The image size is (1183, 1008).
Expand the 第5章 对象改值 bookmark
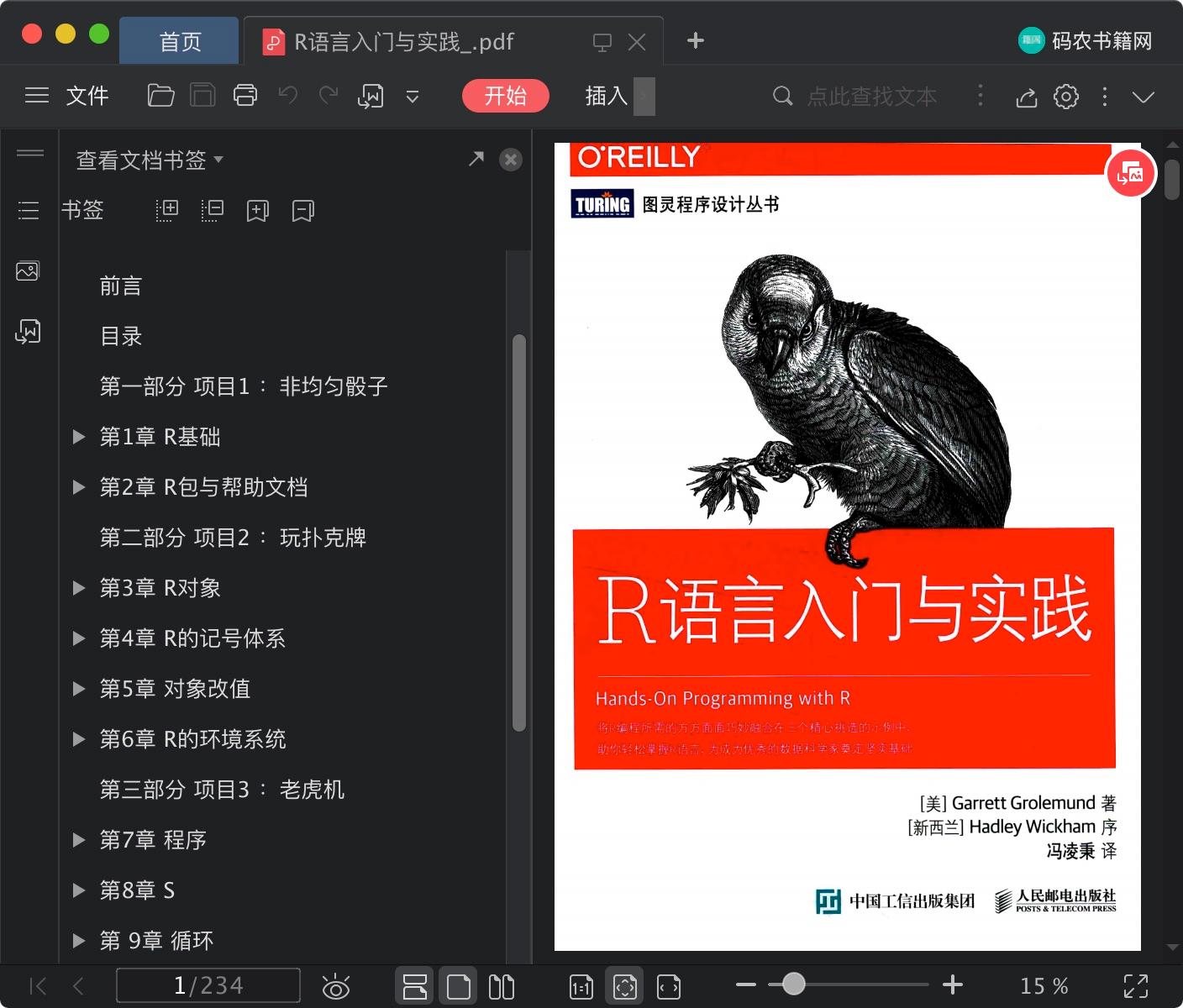pyautogui.click(x=79, y=689)
